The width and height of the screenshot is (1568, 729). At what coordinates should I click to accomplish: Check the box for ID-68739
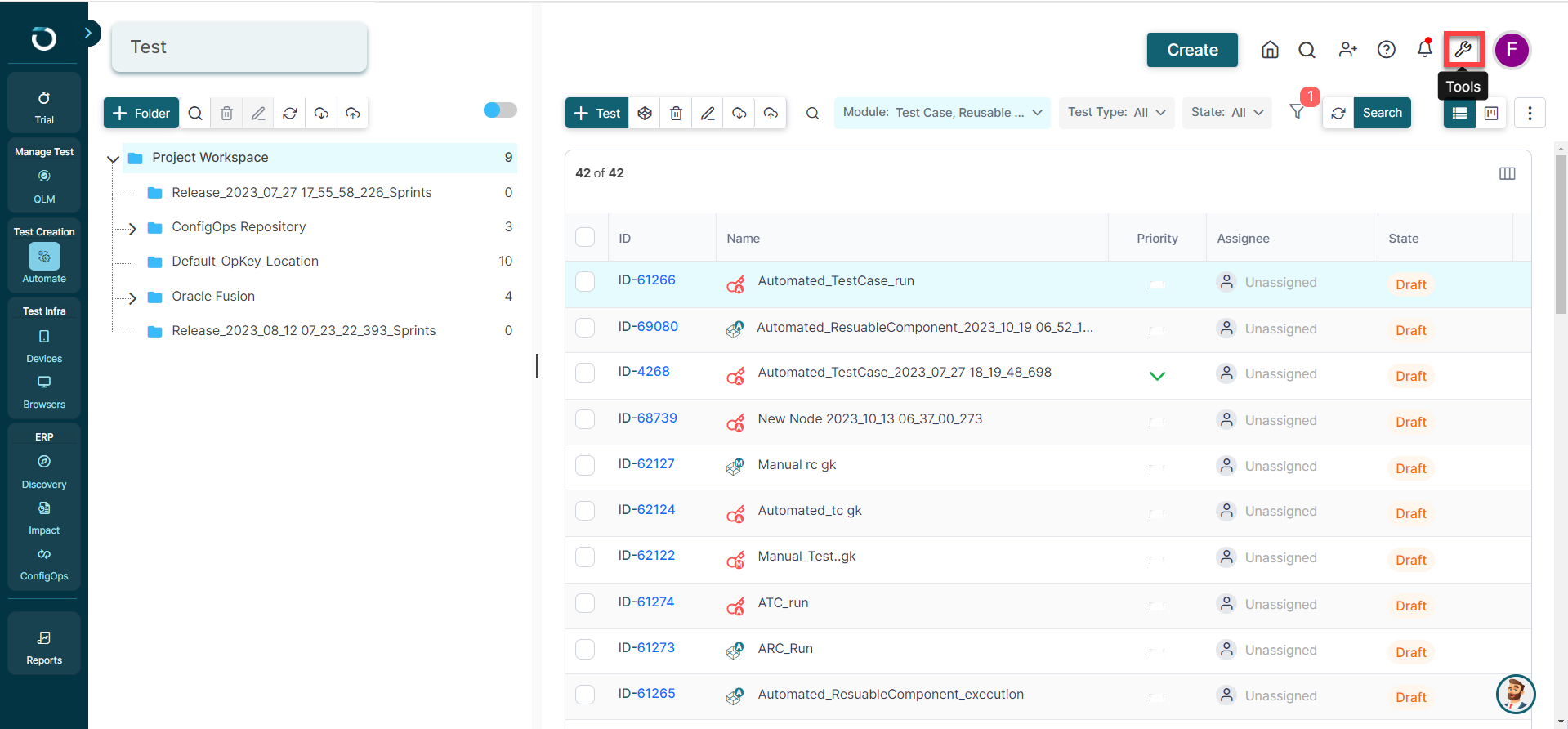click(585, 419)
